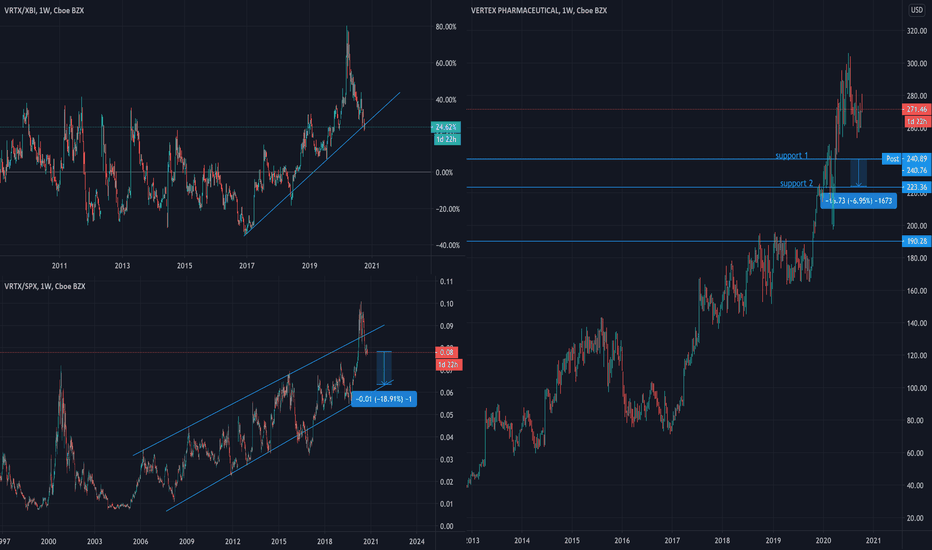Select the VERTEX PHARMACEUTICAL chart title
This screenshot has height=550, width=932.
tap(539, 11)
